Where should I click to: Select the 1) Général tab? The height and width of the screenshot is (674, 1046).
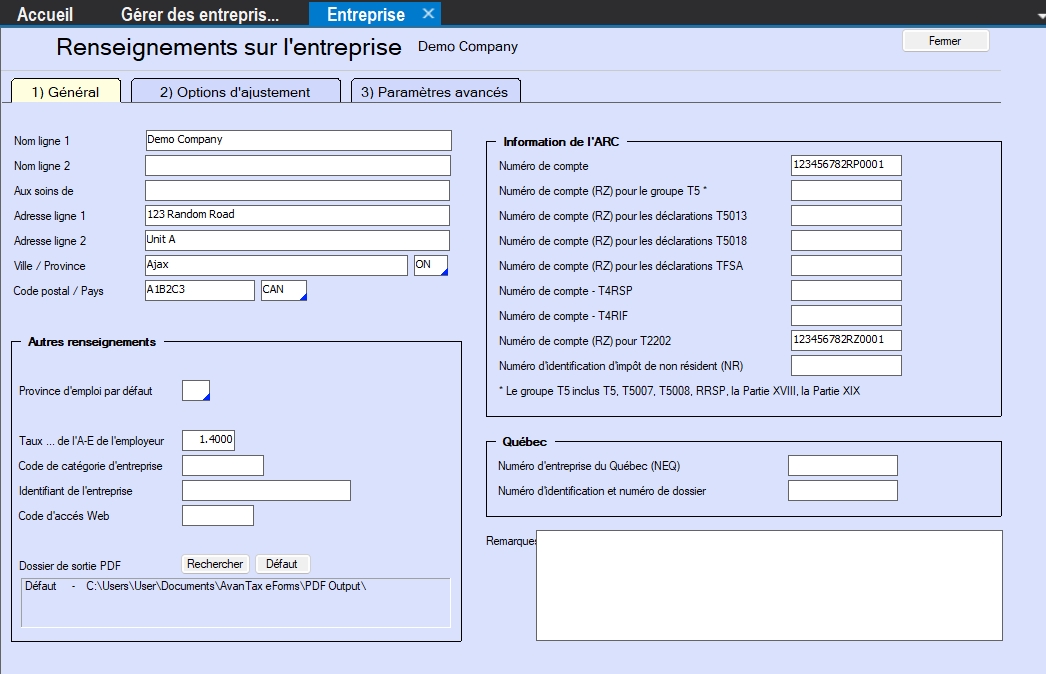click(x=65, y=92)
